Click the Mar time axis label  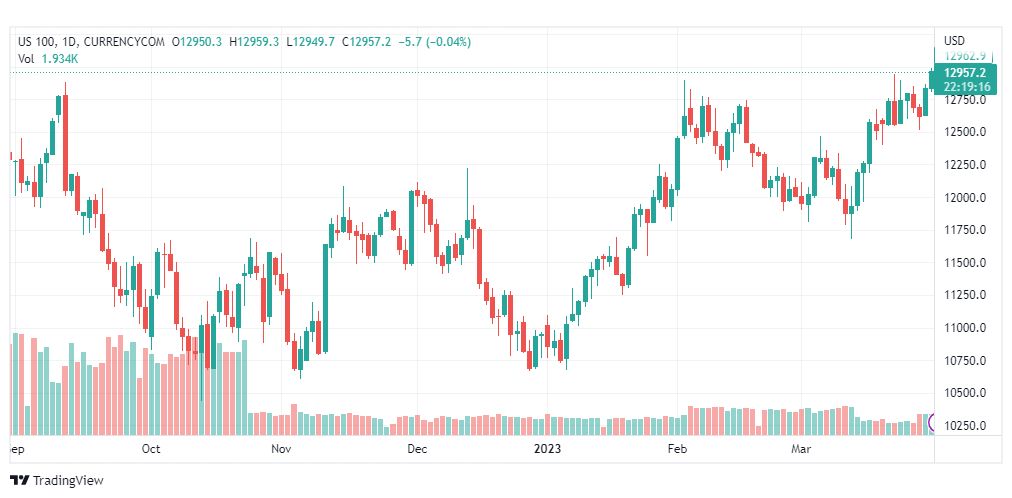pos(800,449)
